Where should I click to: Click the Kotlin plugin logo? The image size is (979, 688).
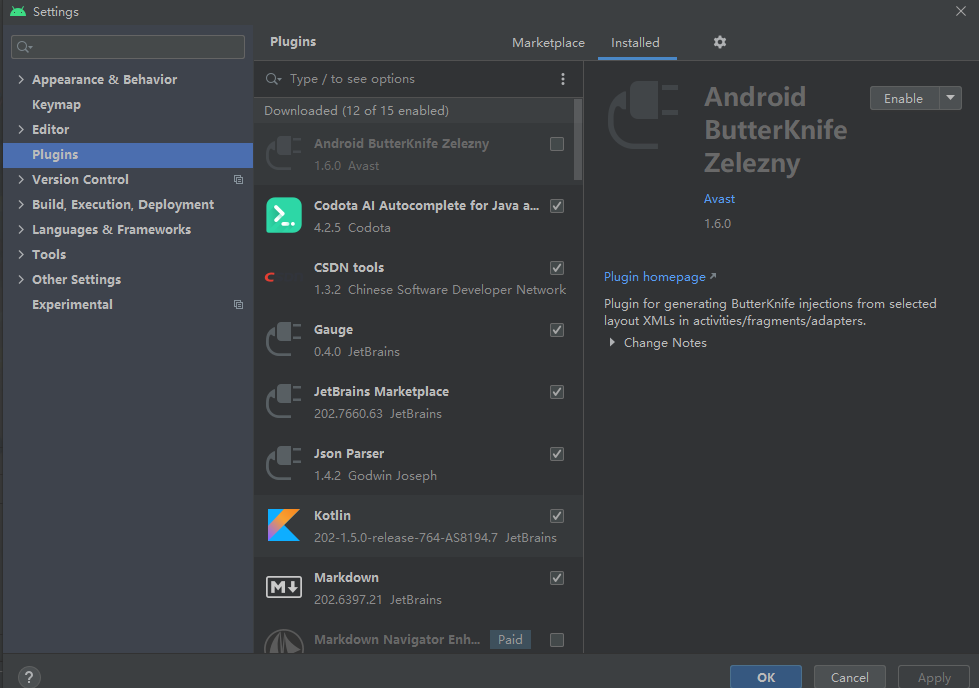[x=284, y=524]
